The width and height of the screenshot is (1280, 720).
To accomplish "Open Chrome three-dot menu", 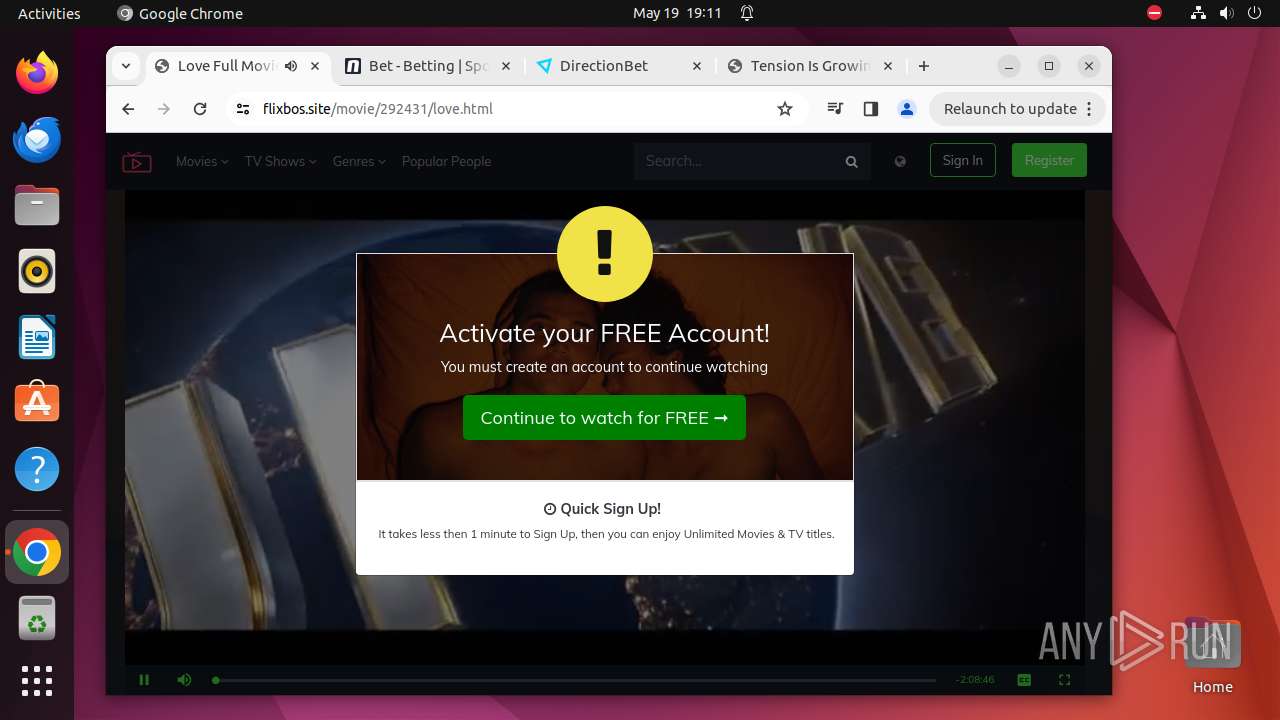I will tap(1089, 109).
